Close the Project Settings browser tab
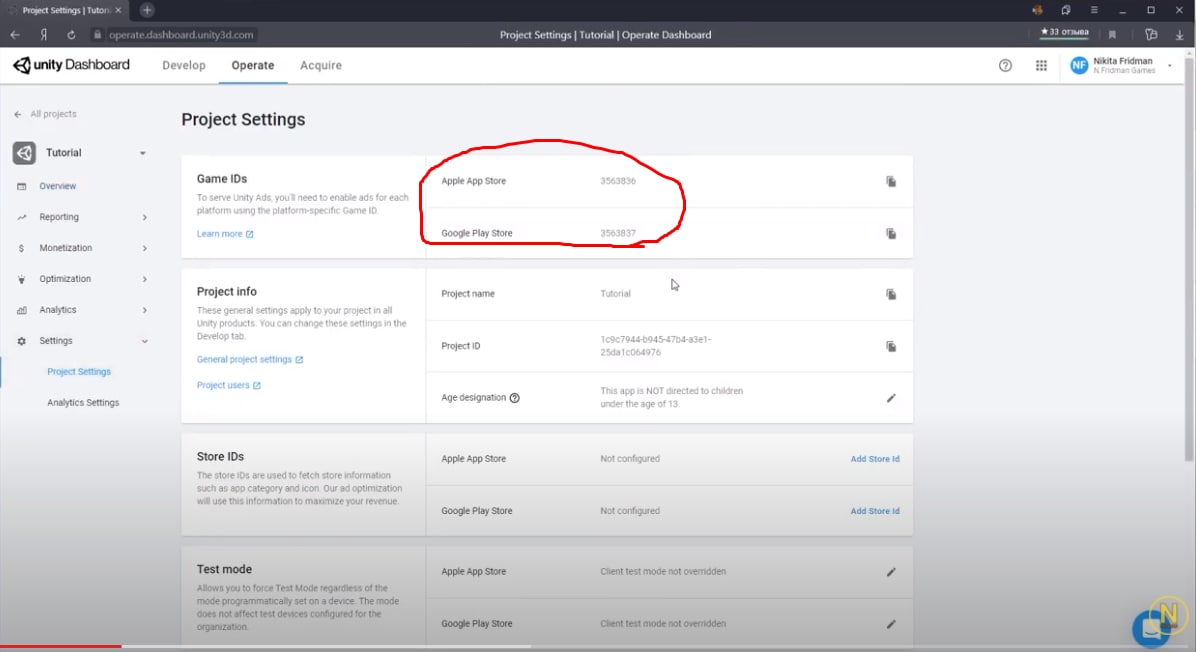This screenshot has width=1196, height=652. pyautogui.click(x=118, y=10)
